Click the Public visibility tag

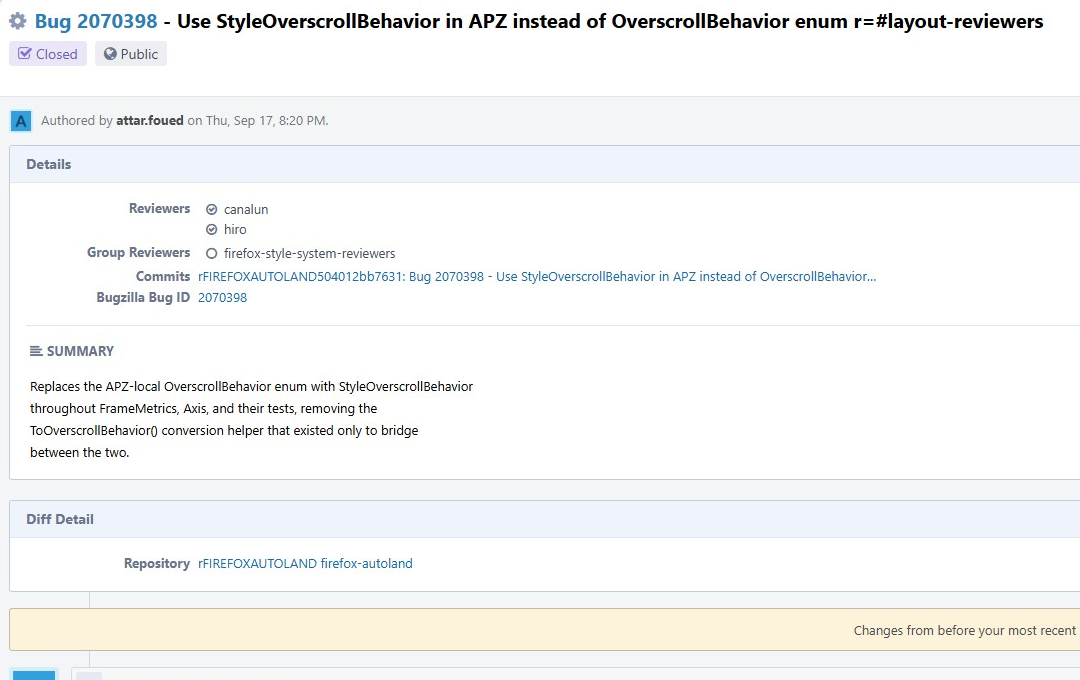pyautogui.click(x=131, y=54)
